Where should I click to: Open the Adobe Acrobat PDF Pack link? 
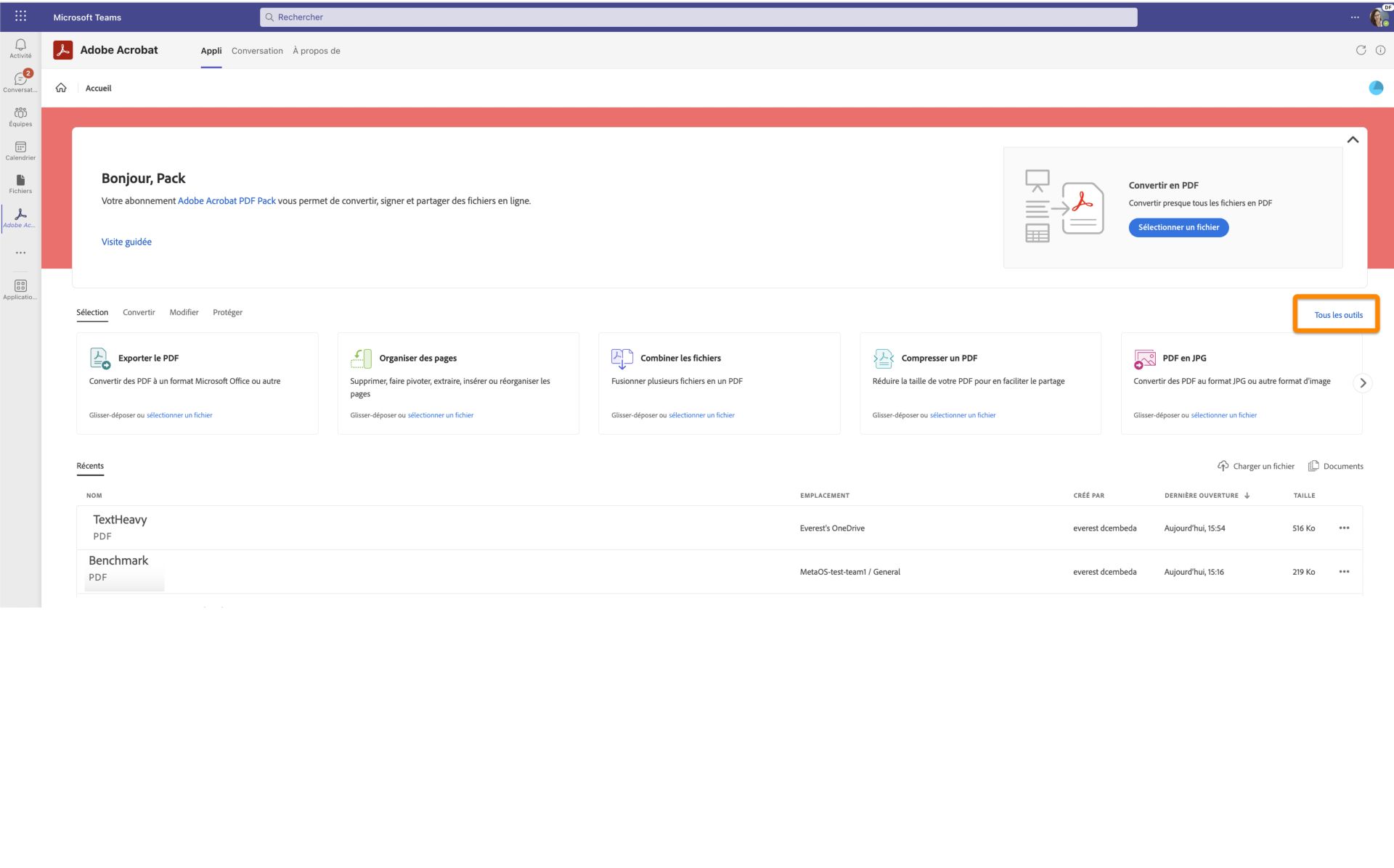[x=227, y=201]
